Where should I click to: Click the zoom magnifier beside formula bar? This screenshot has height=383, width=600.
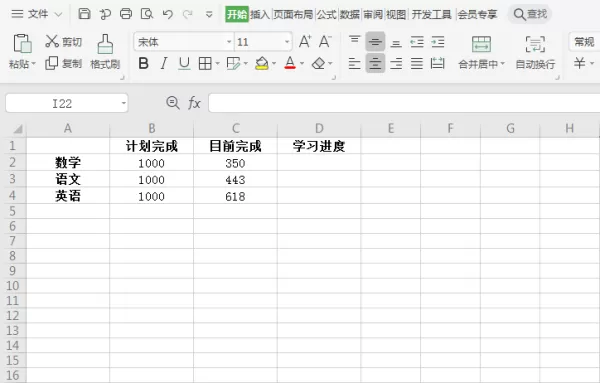click(x=173, y=103)
